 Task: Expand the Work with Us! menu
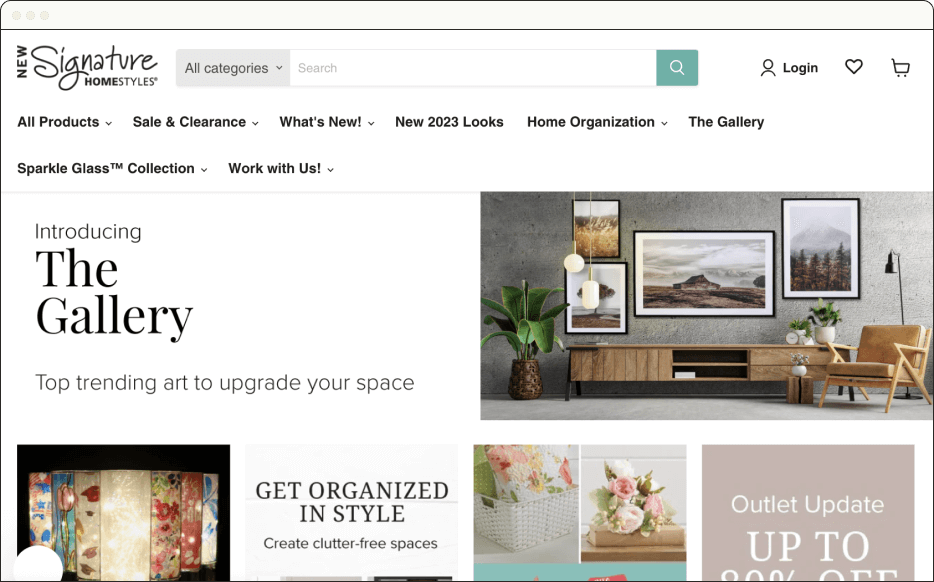coord(281,169)
